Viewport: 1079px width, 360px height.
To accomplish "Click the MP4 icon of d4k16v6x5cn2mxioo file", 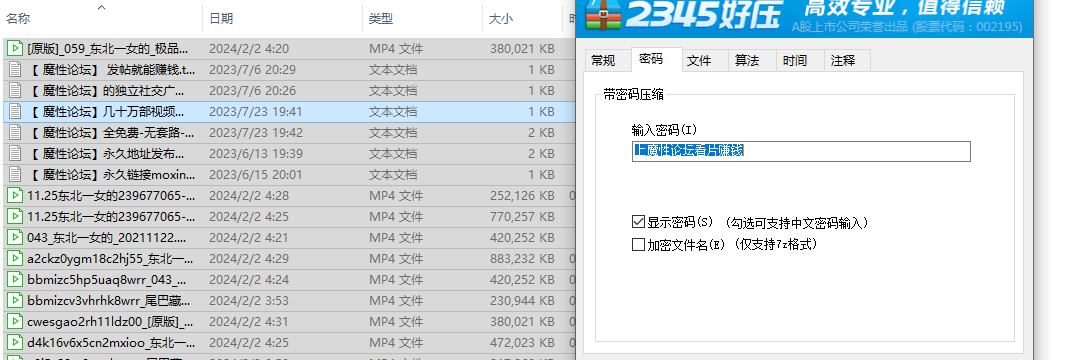I will 14,342.
